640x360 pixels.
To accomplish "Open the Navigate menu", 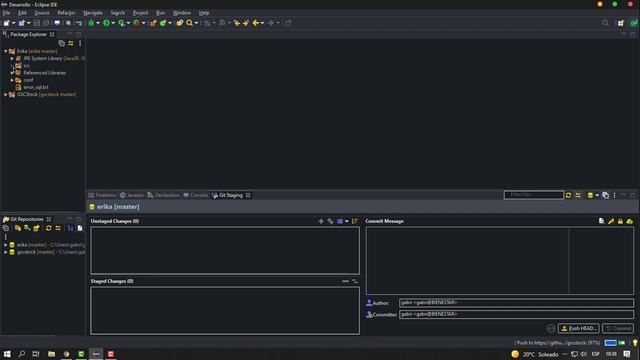I will (93, 13).
